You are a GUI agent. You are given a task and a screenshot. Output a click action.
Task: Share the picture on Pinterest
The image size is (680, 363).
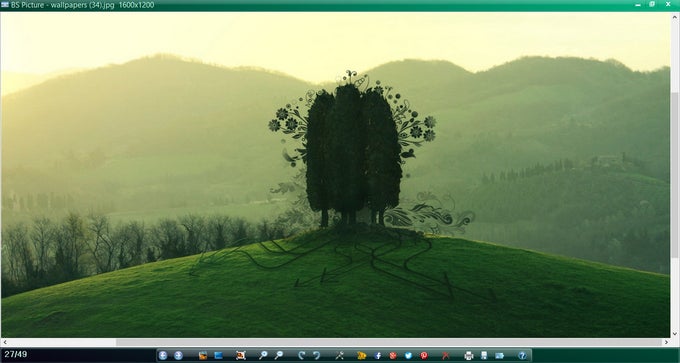point(424,355)
